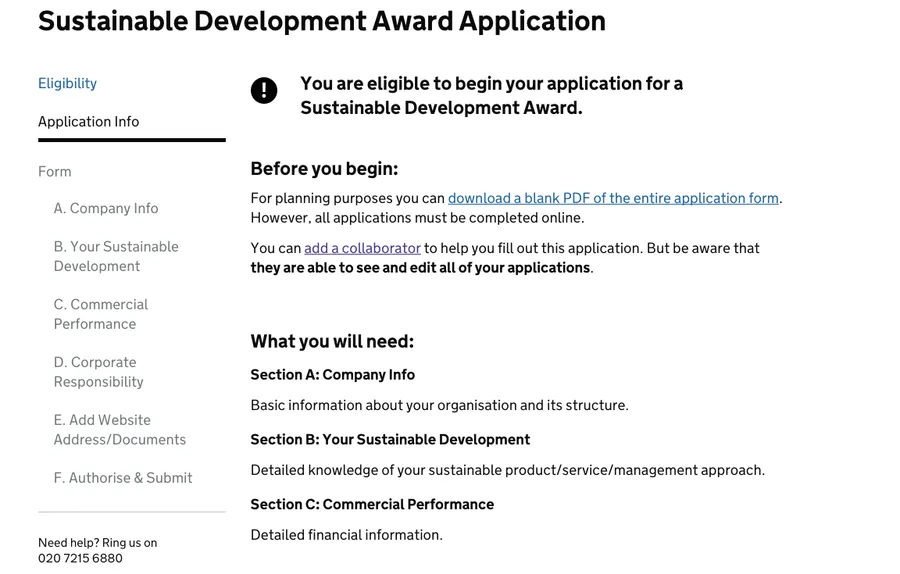Open the Eligibility sidebar link
Image resolution: width=900 pixels, height=574 pixels.
point(67,83)
